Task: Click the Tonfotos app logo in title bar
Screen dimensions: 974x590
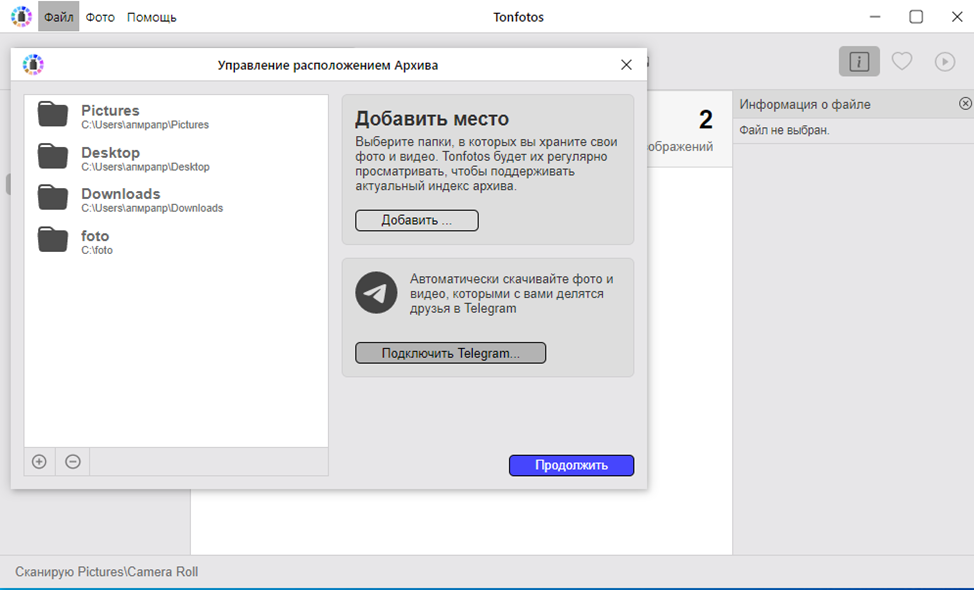Action: (x=21, y=16)
